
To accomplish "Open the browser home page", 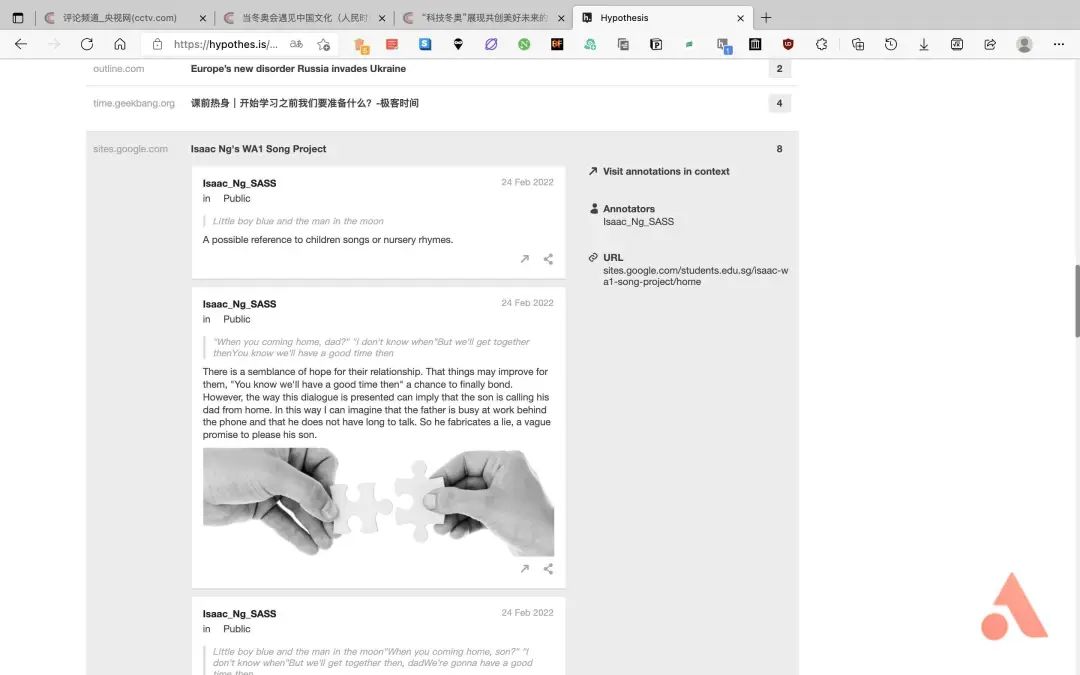I will 120,44.
